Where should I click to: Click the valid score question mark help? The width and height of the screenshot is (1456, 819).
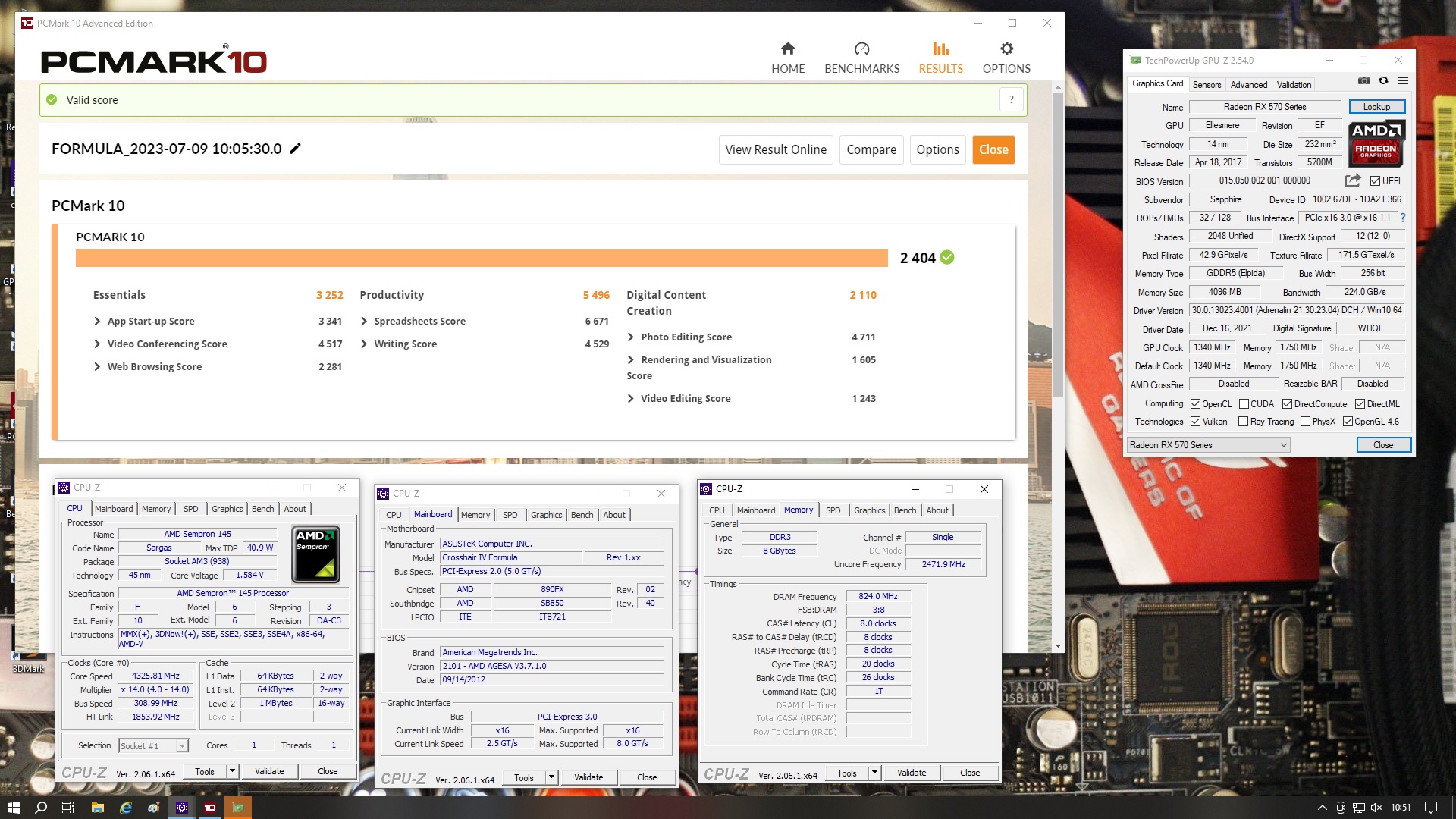coord(1011,99)
